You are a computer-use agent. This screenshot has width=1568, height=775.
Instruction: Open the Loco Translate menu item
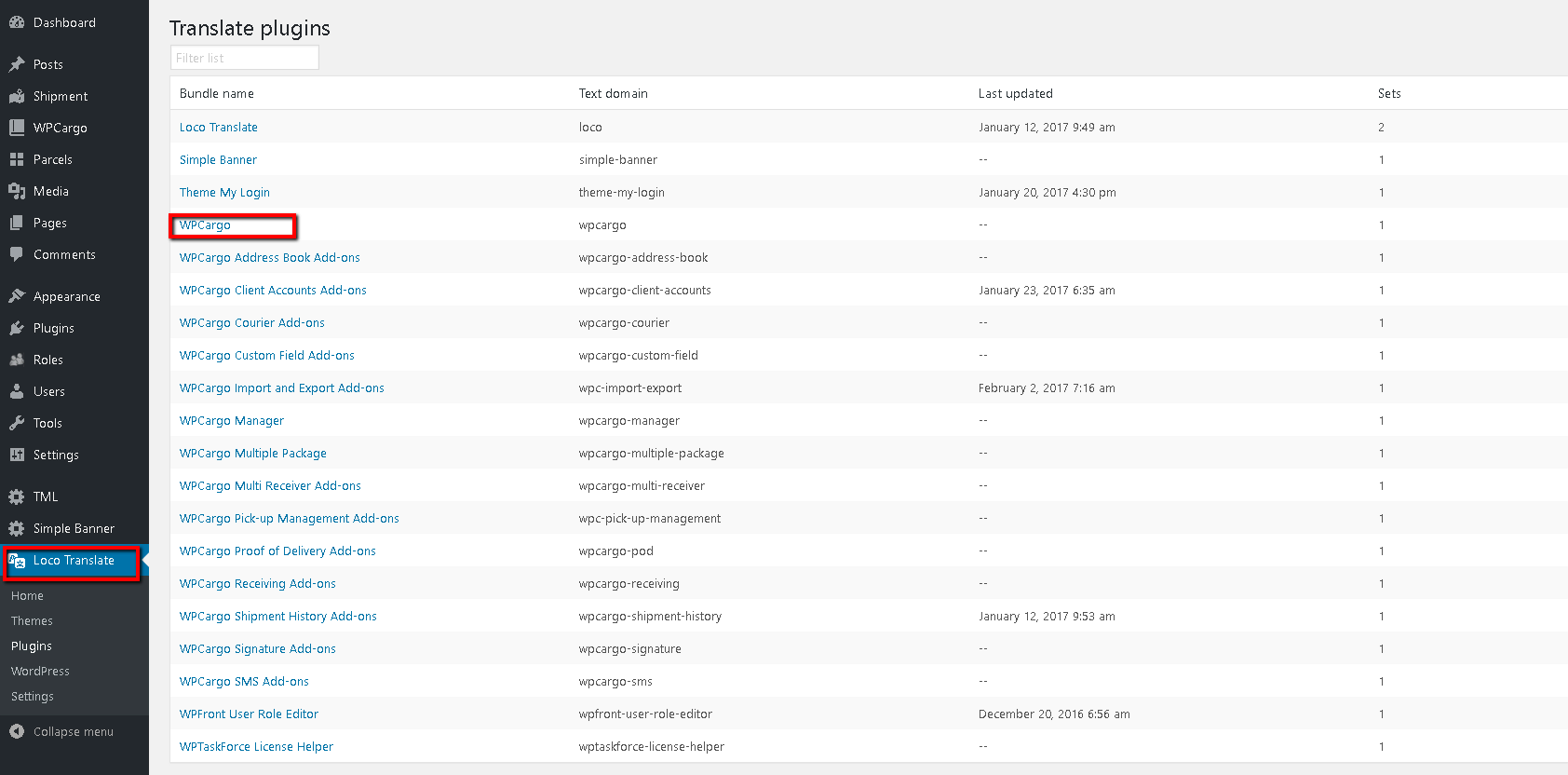(x=74, y=561)
